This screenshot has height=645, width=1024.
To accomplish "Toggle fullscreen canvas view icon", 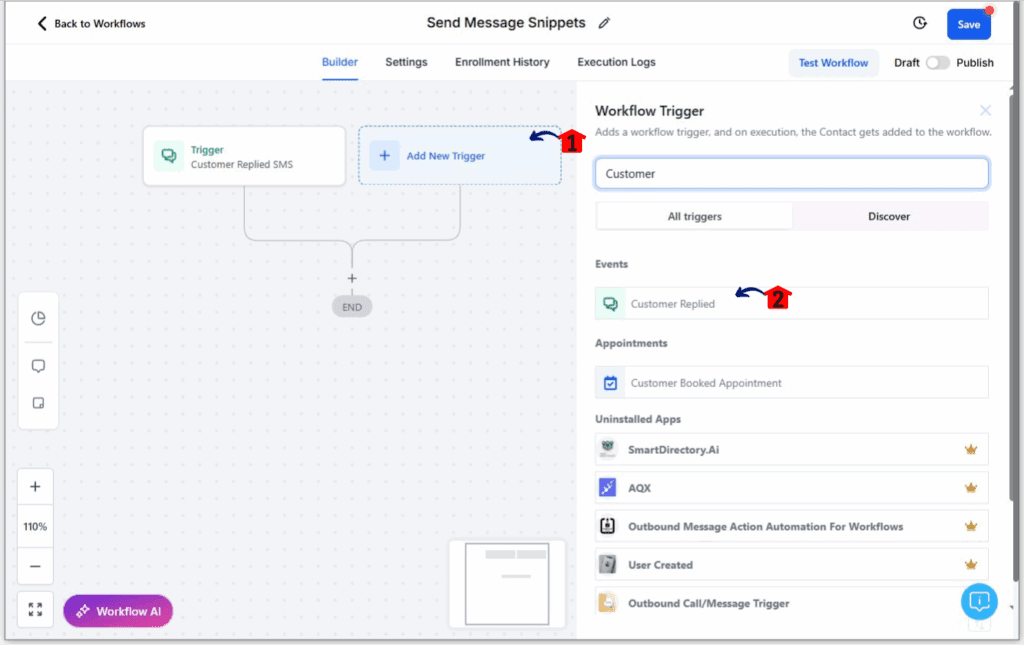I will point(35,610).
